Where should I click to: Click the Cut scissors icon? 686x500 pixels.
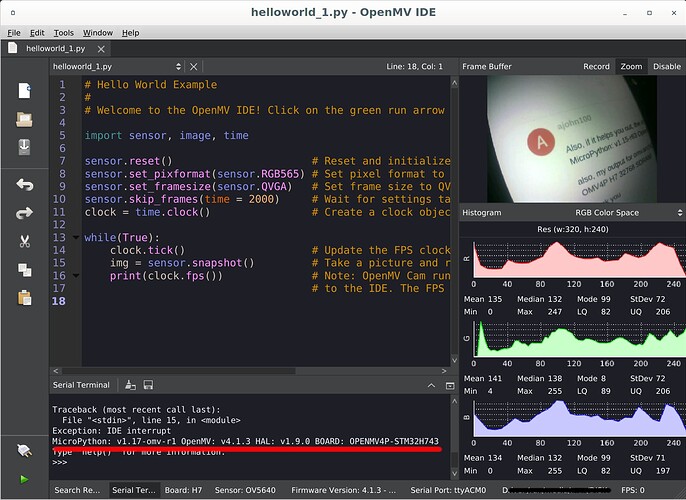[x=24, y=241]
